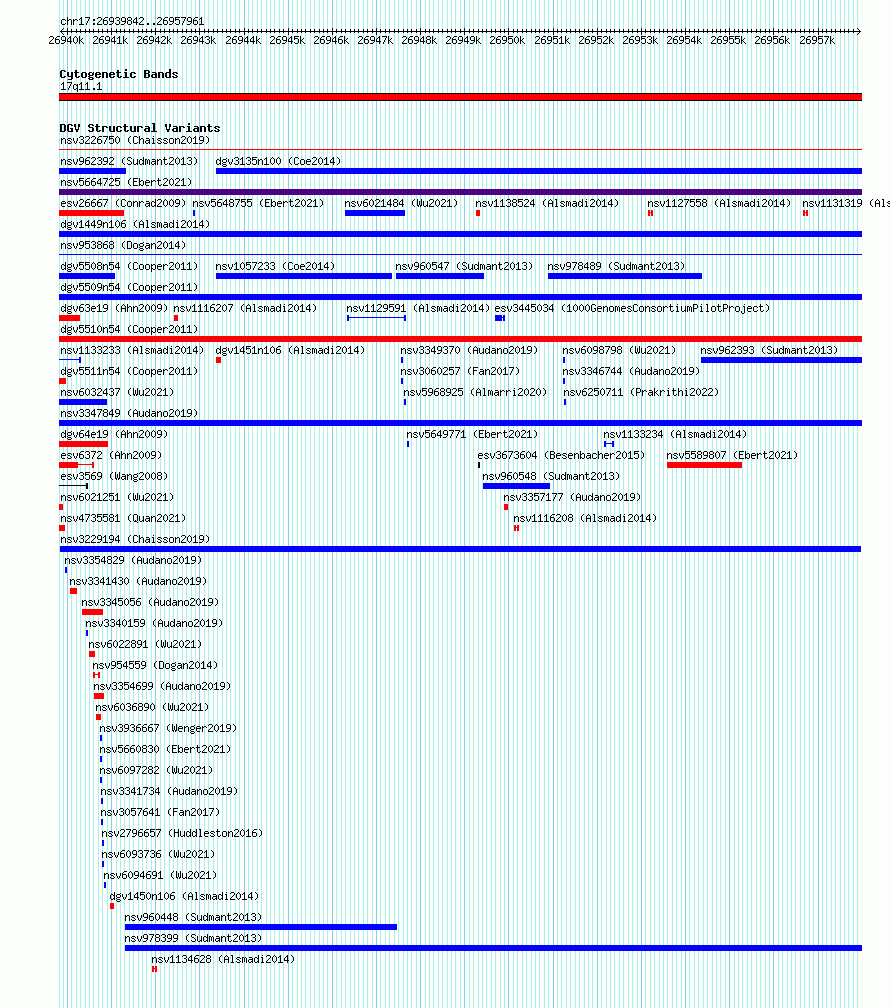
Task: Click dgv5511n54 (Cooper2011) label
Action: [129, 372]
